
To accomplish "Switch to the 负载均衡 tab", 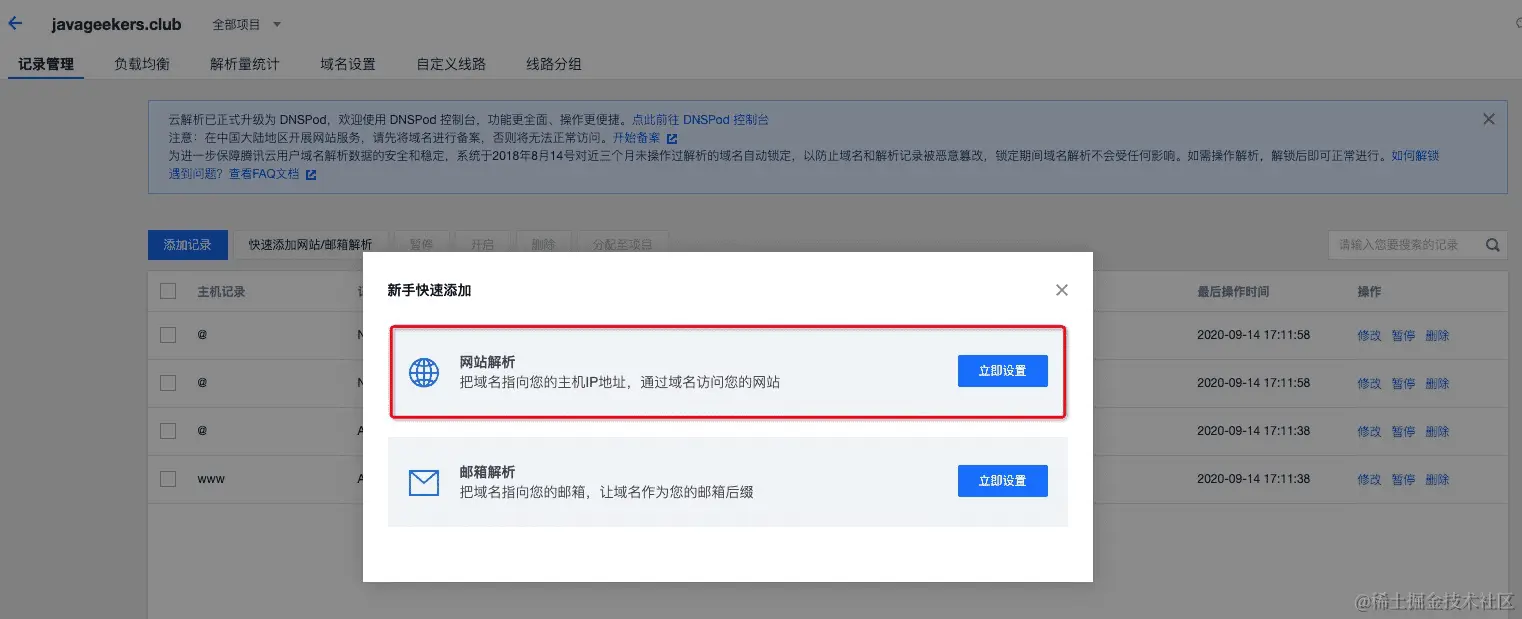I will 141,62.
